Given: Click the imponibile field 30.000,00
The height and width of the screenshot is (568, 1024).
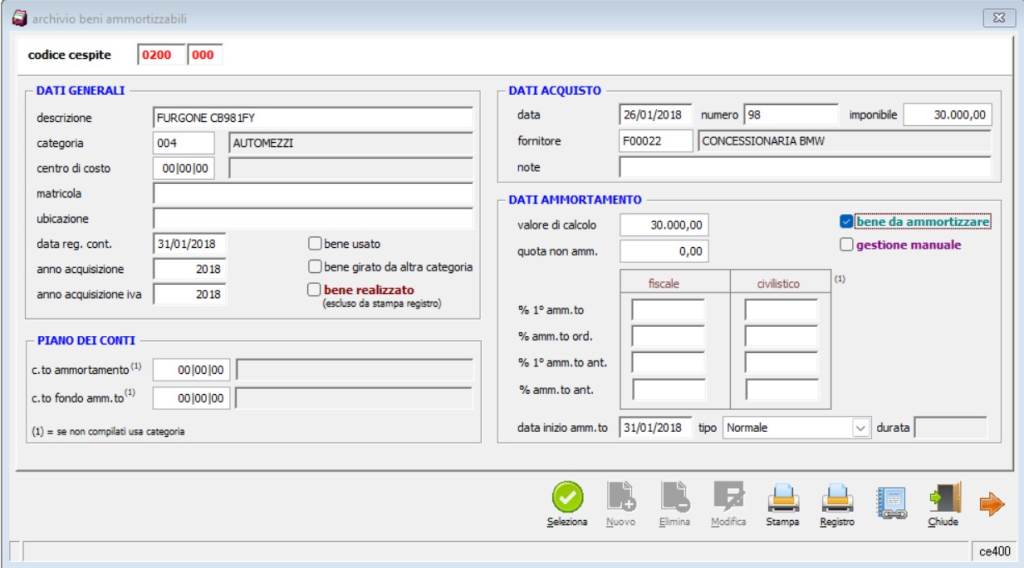Looking at the screenshot, I should click(x=948, y=114).
